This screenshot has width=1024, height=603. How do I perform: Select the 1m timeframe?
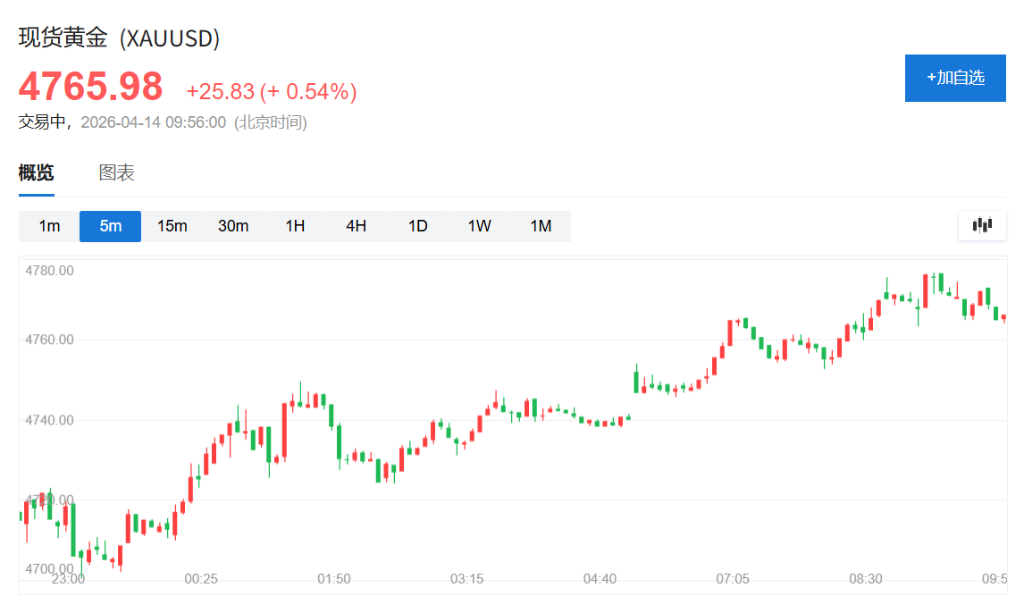[x=49, y=226]
